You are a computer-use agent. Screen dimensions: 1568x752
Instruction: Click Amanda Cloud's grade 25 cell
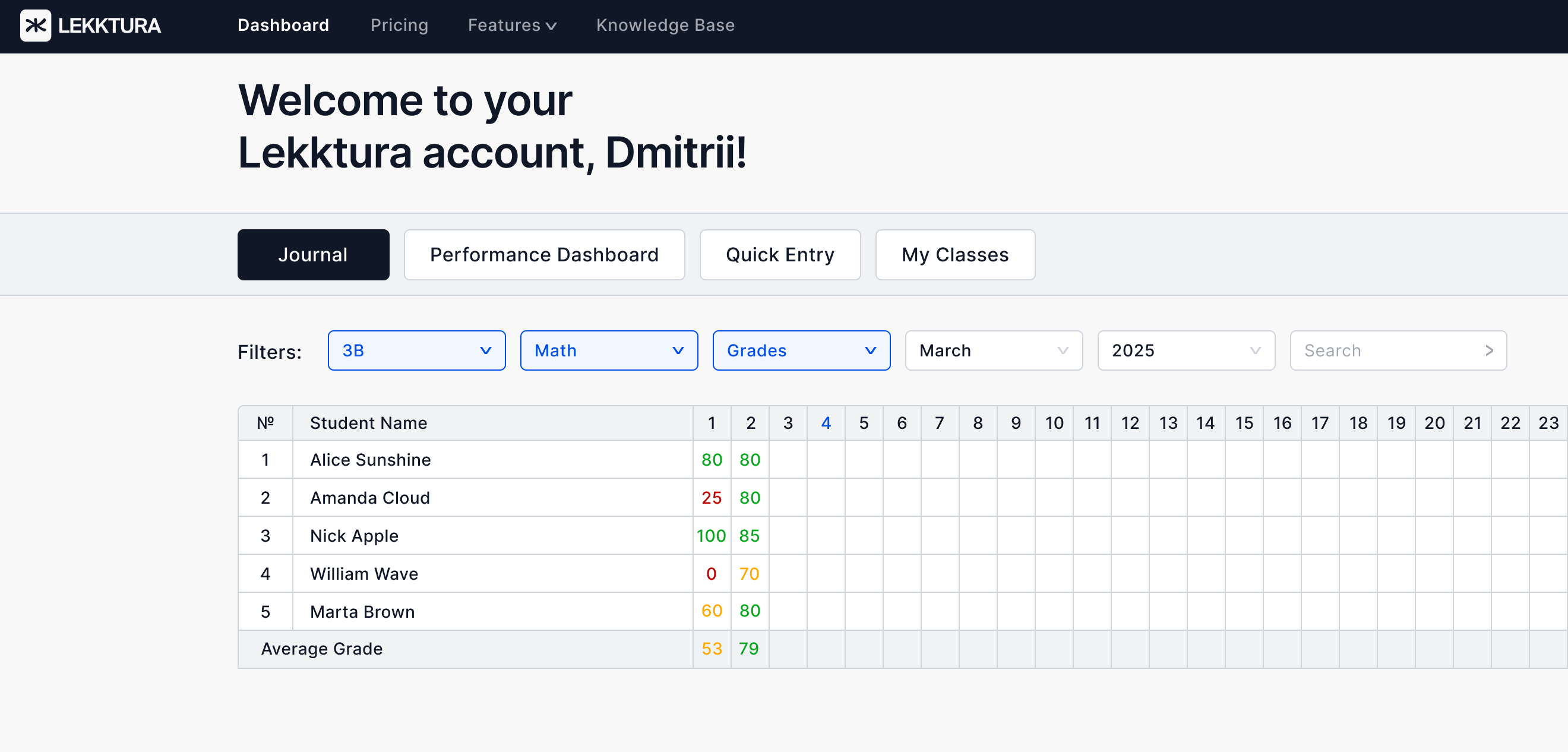[712, 498]
